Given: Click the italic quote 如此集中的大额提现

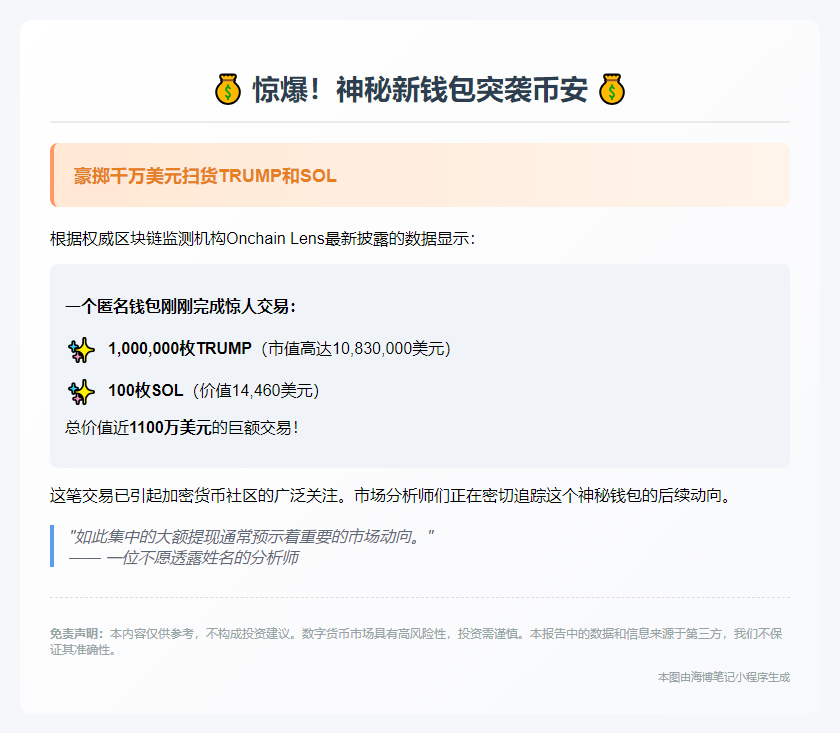Looking at the screenshot, I should [x=251, y=536].
